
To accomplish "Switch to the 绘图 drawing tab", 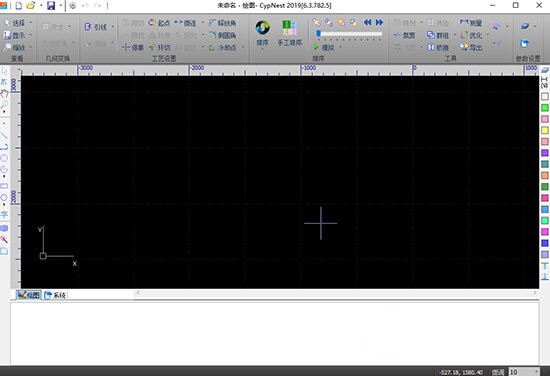I will point(29,295).
